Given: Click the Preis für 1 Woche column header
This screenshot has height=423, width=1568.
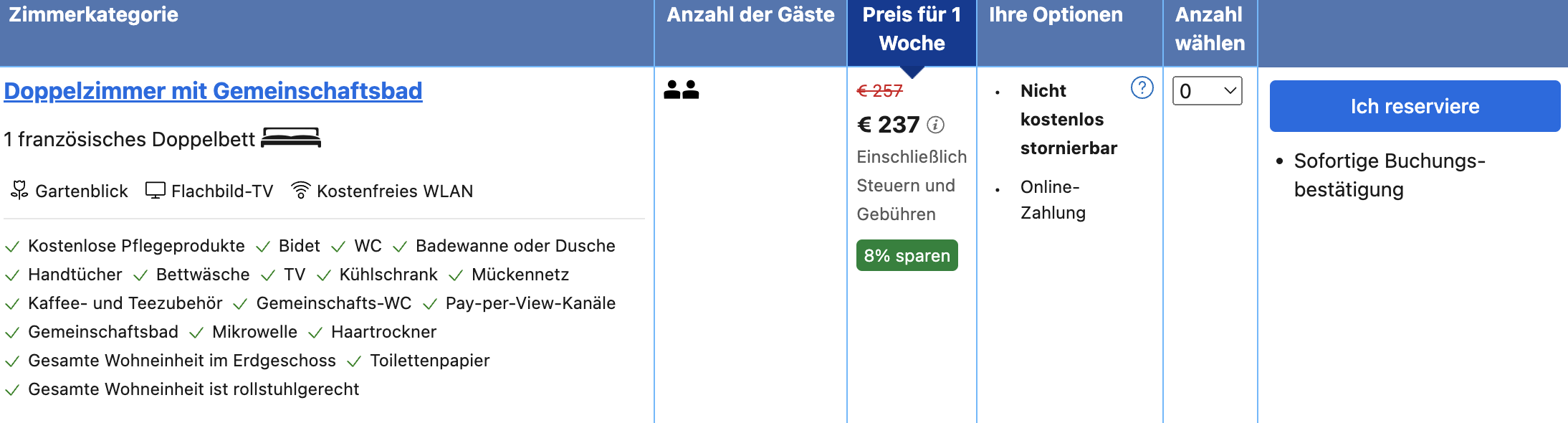Looking at the screenshot, I should [912, 29].
